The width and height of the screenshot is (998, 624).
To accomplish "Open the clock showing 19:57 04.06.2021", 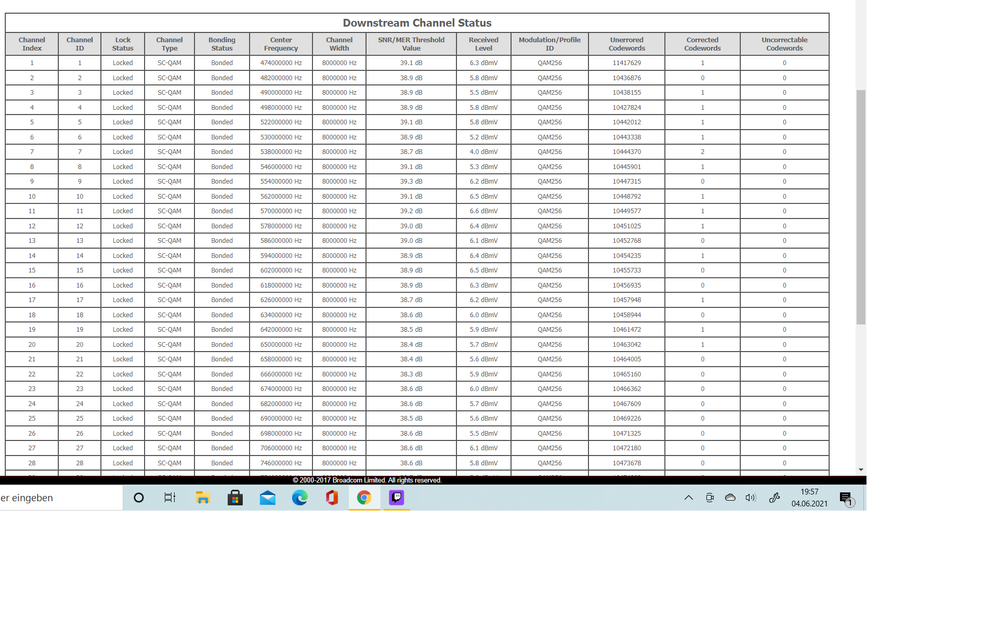I will [810, 498].
